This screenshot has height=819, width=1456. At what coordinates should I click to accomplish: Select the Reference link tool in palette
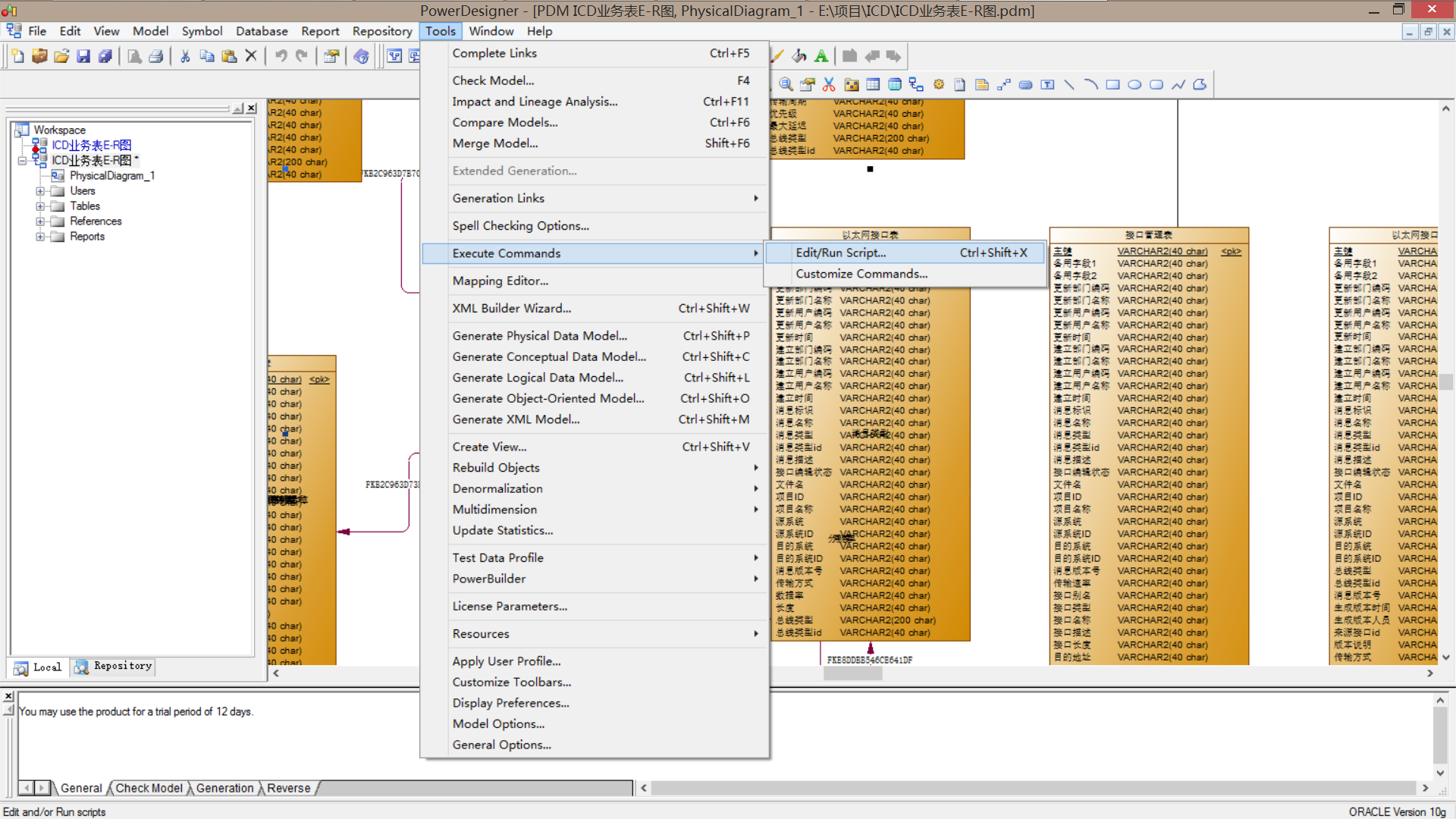tap(916, 85)
